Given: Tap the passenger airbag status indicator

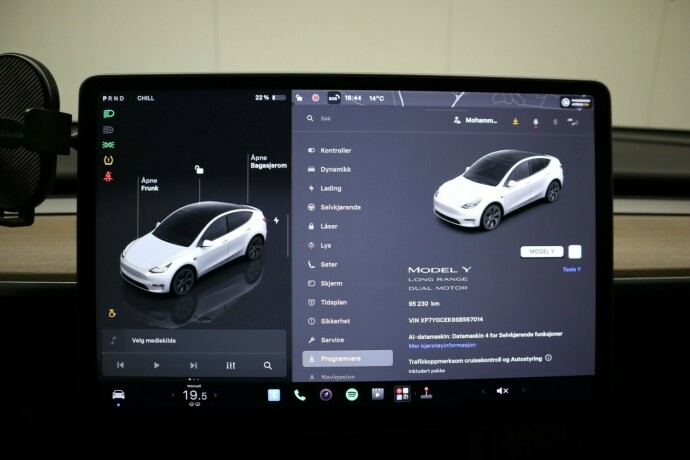Looking at the screenshot, I should point(576,103).
